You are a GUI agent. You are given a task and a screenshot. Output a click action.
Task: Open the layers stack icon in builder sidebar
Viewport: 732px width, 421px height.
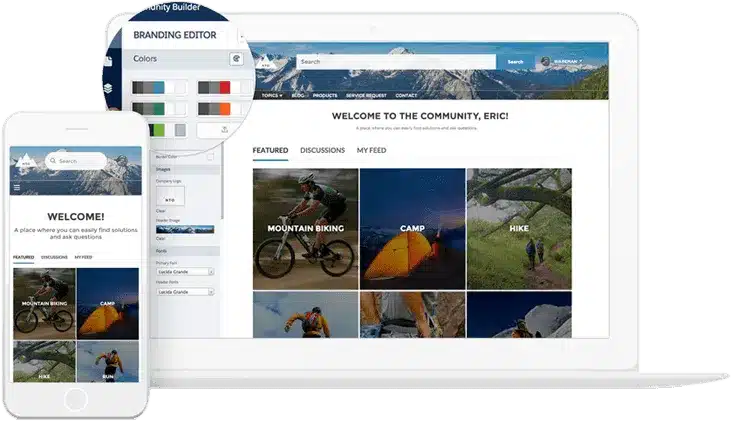coord(108,88)
